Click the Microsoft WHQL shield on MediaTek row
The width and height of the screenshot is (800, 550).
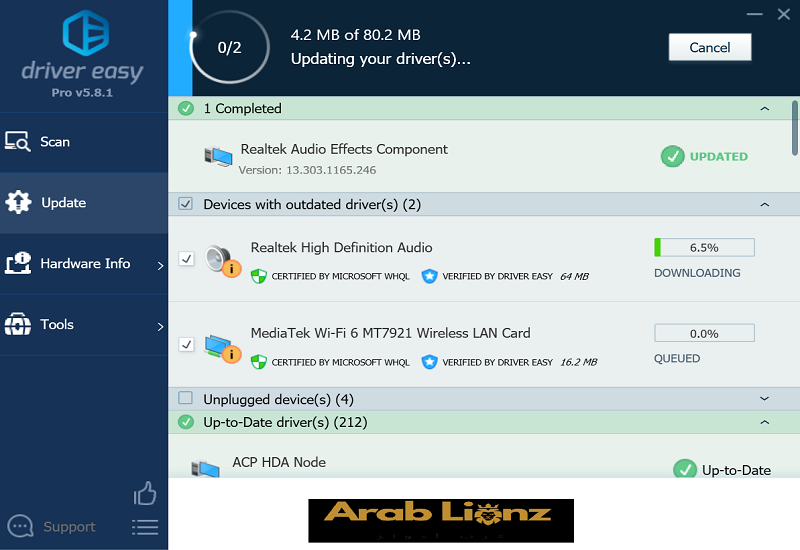[259, 362]
